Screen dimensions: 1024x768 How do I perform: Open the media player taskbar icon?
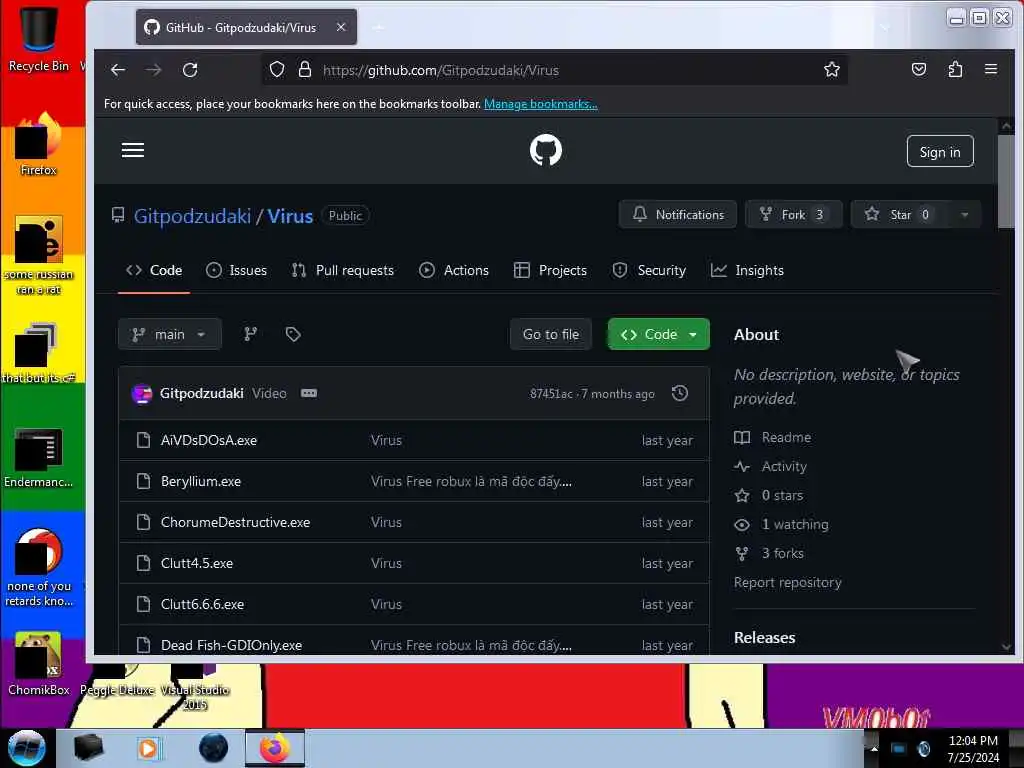[148, 748]
